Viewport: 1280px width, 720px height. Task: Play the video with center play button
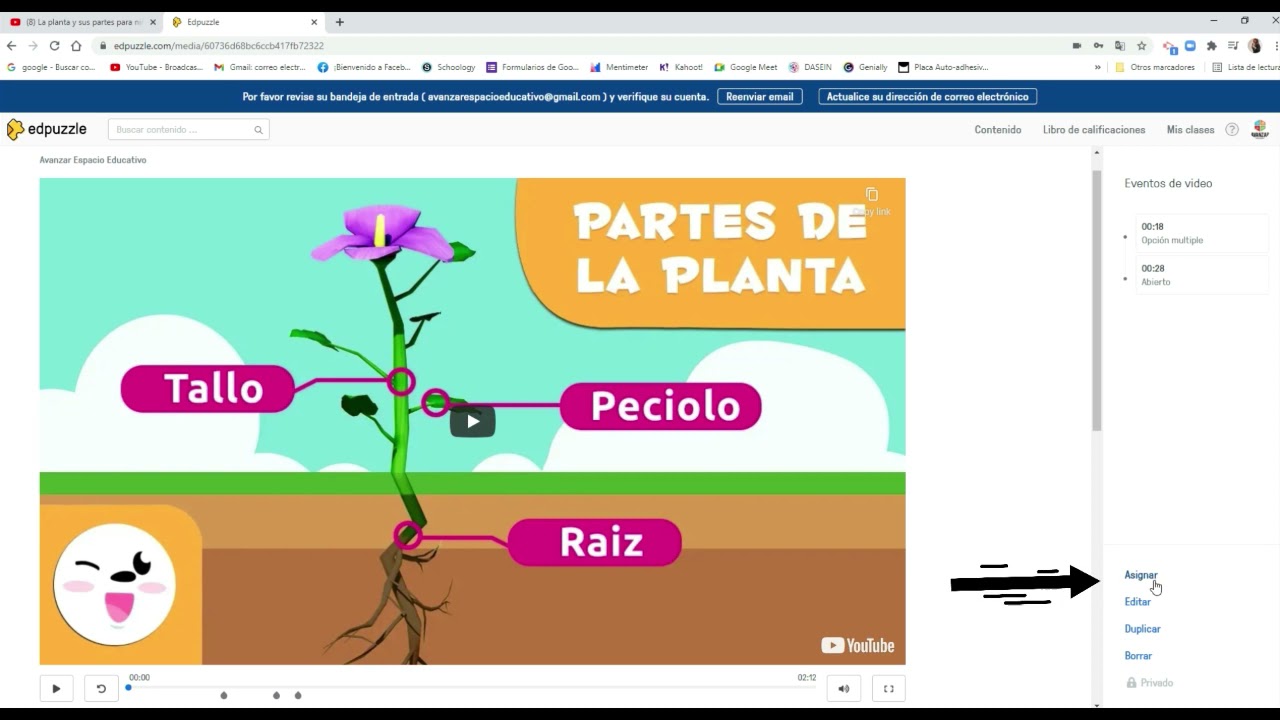(472, 421)
